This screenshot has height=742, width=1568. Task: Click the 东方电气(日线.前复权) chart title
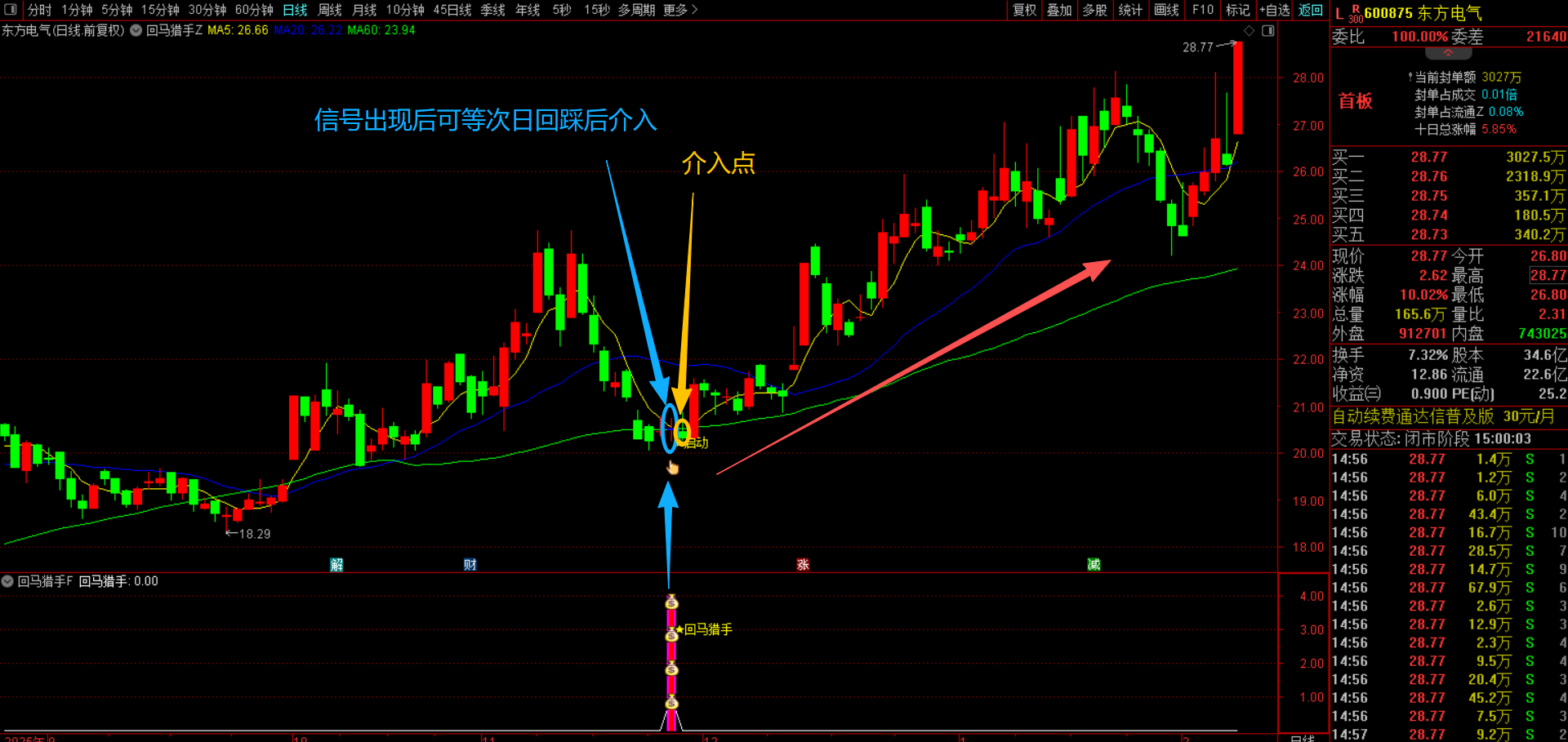click(63, 30)
